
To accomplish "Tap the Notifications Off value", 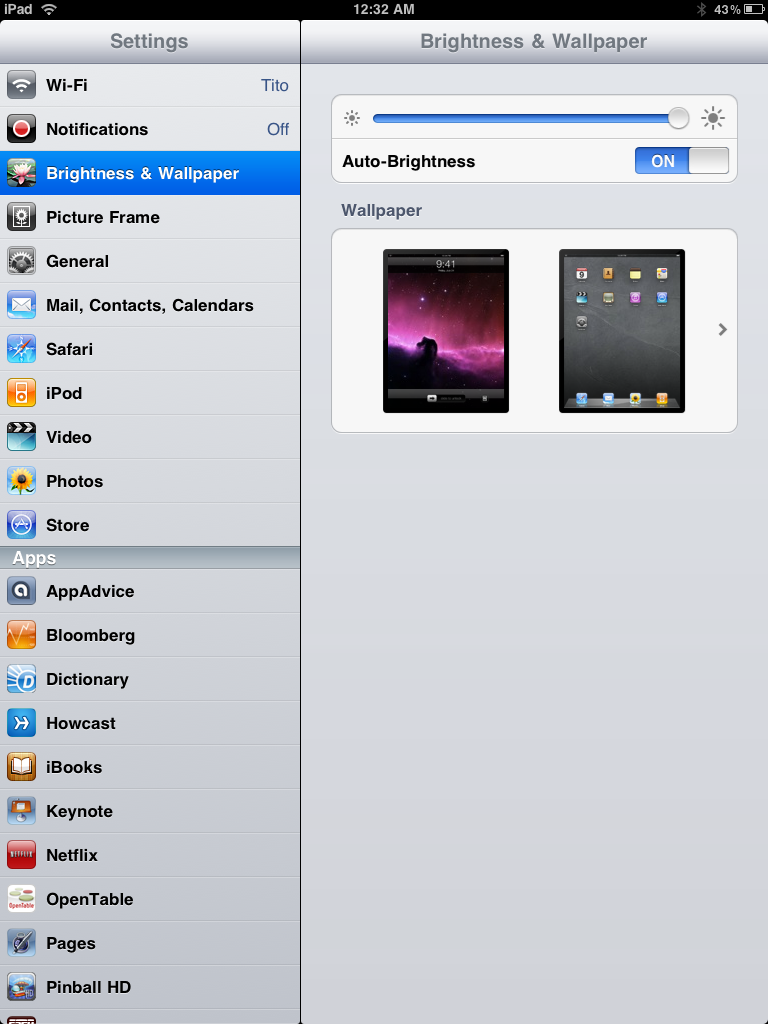I will click(x=278, y=129).
